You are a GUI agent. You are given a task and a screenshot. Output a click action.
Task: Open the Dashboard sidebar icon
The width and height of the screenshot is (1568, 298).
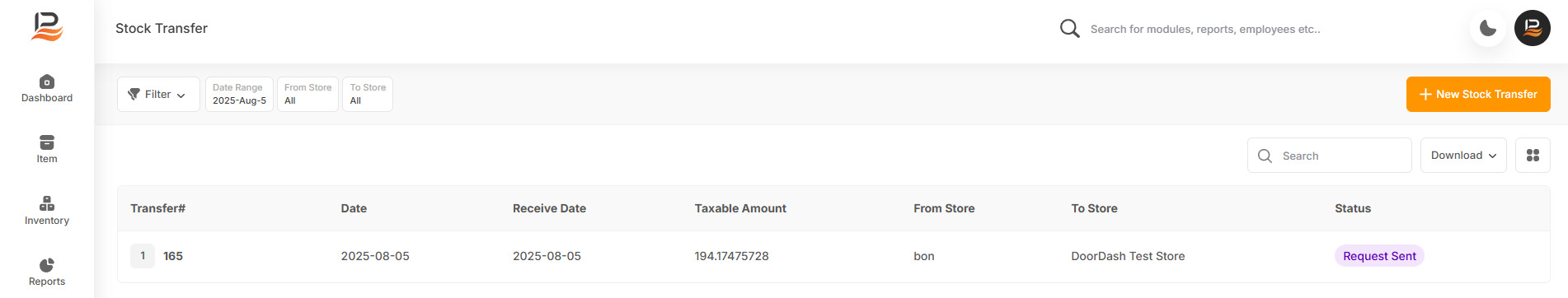point(47,81)
